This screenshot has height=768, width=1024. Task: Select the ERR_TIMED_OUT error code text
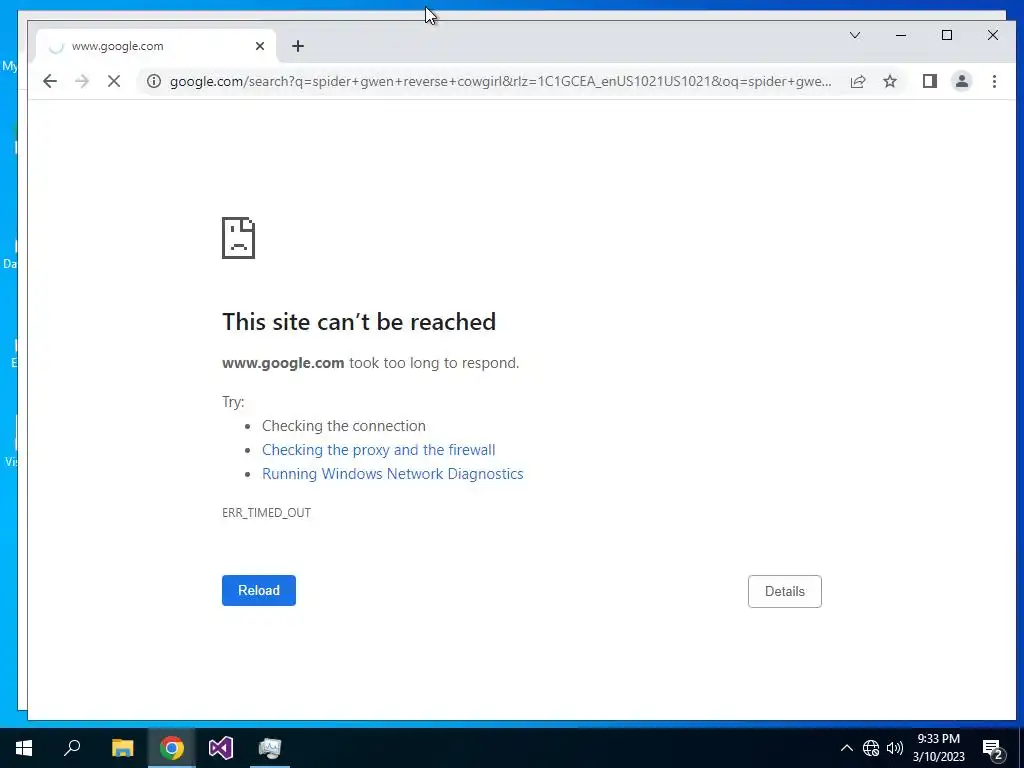266,513
